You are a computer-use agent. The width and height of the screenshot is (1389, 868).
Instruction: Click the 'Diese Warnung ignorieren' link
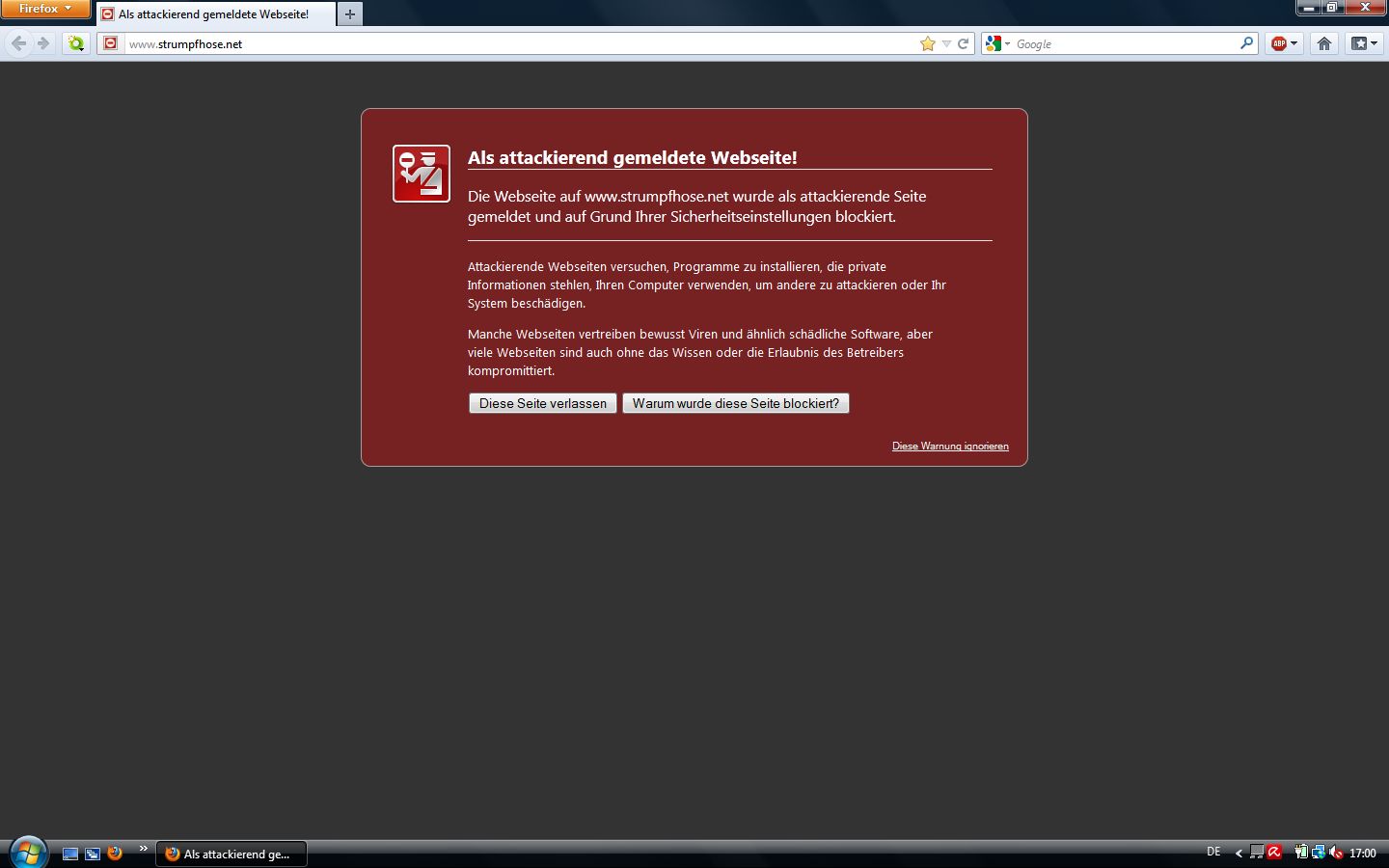[x=950, y=446]
